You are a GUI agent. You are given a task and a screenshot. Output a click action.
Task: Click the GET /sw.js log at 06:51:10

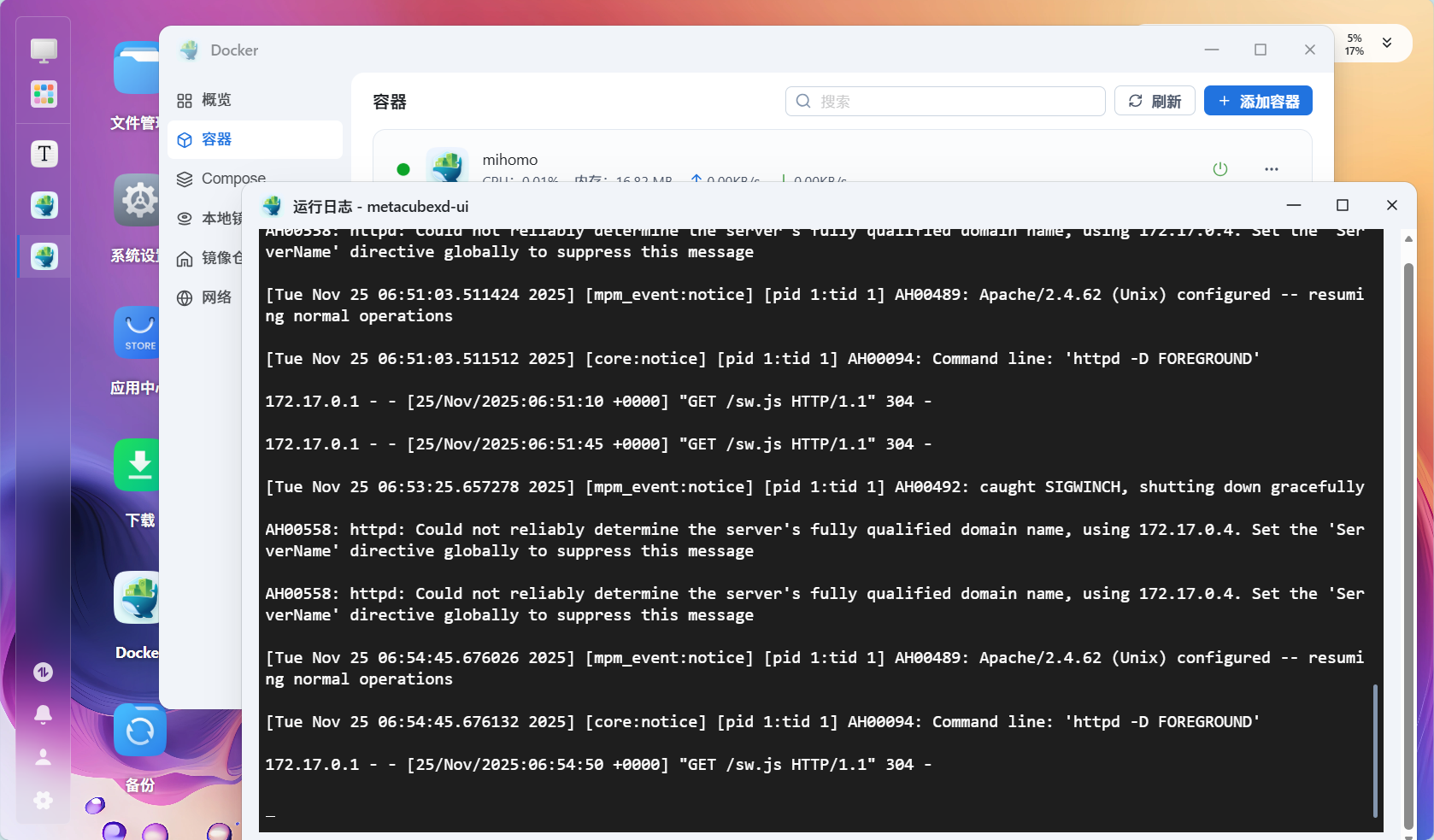point(598,402)
